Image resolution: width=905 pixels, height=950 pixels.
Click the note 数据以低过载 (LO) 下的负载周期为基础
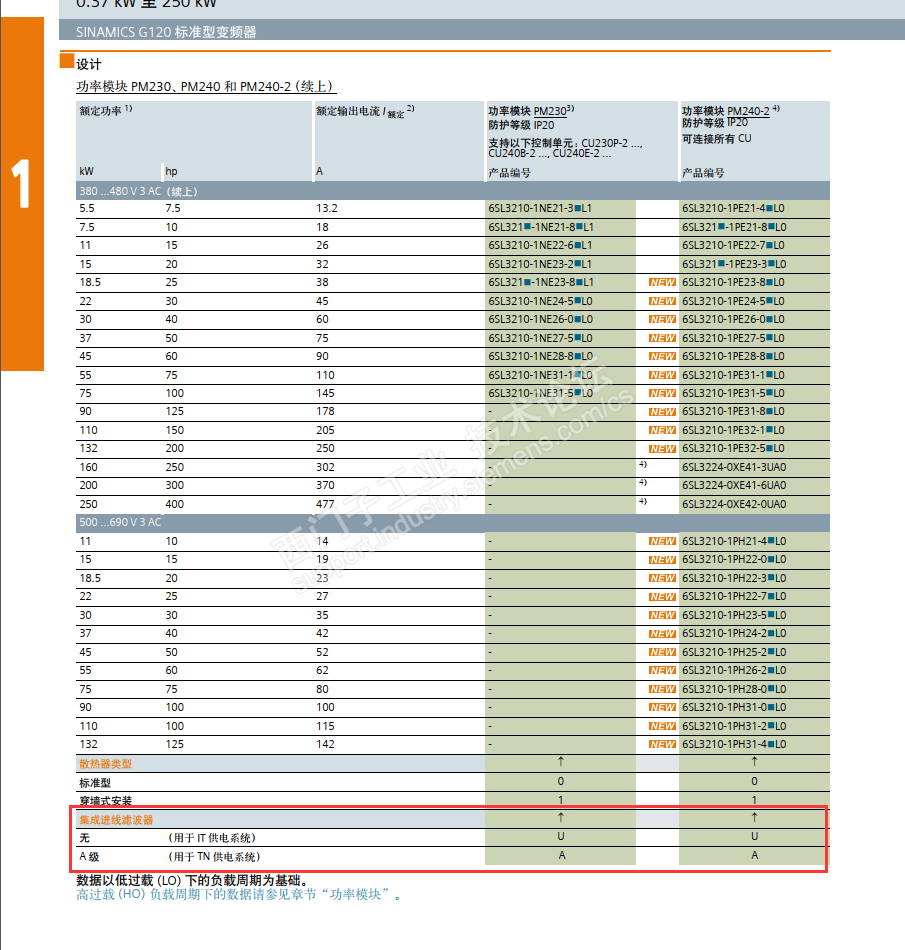194,880
